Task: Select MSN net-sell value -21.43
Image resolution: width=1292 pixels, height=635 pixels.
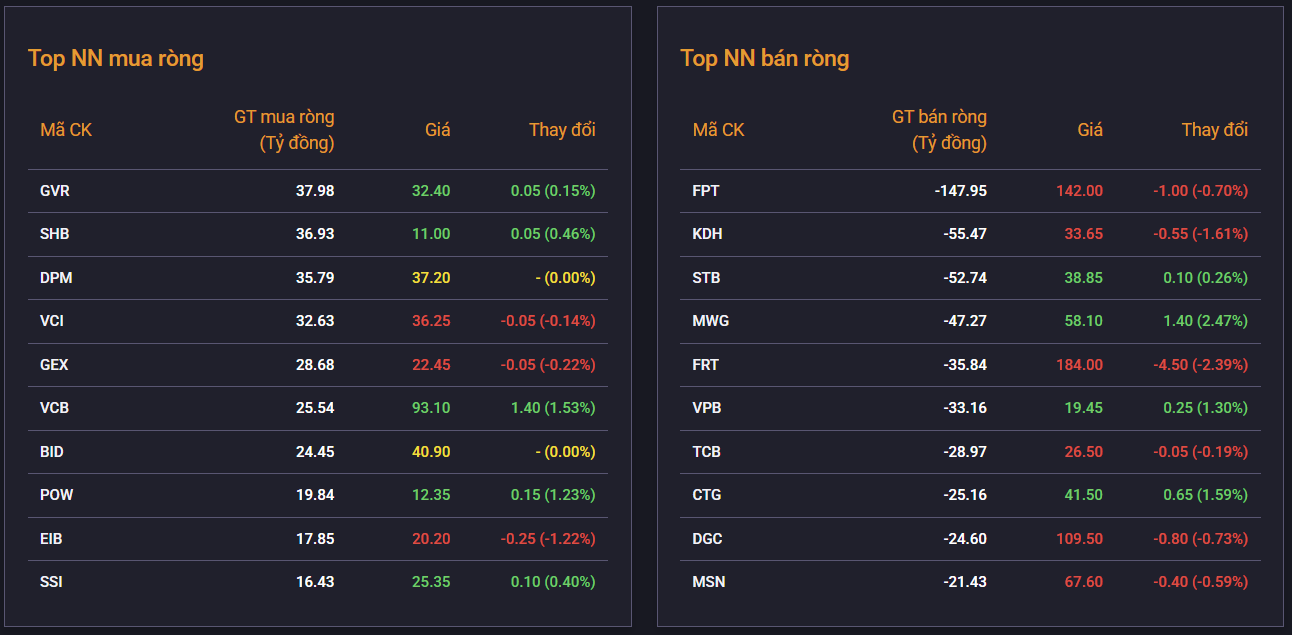Action: 964,582
